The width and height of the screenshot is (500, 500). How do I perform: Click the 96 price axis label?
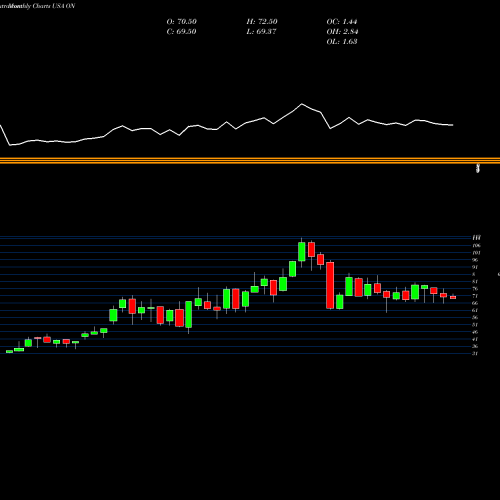pyautogui.click(x=475, y=260)
